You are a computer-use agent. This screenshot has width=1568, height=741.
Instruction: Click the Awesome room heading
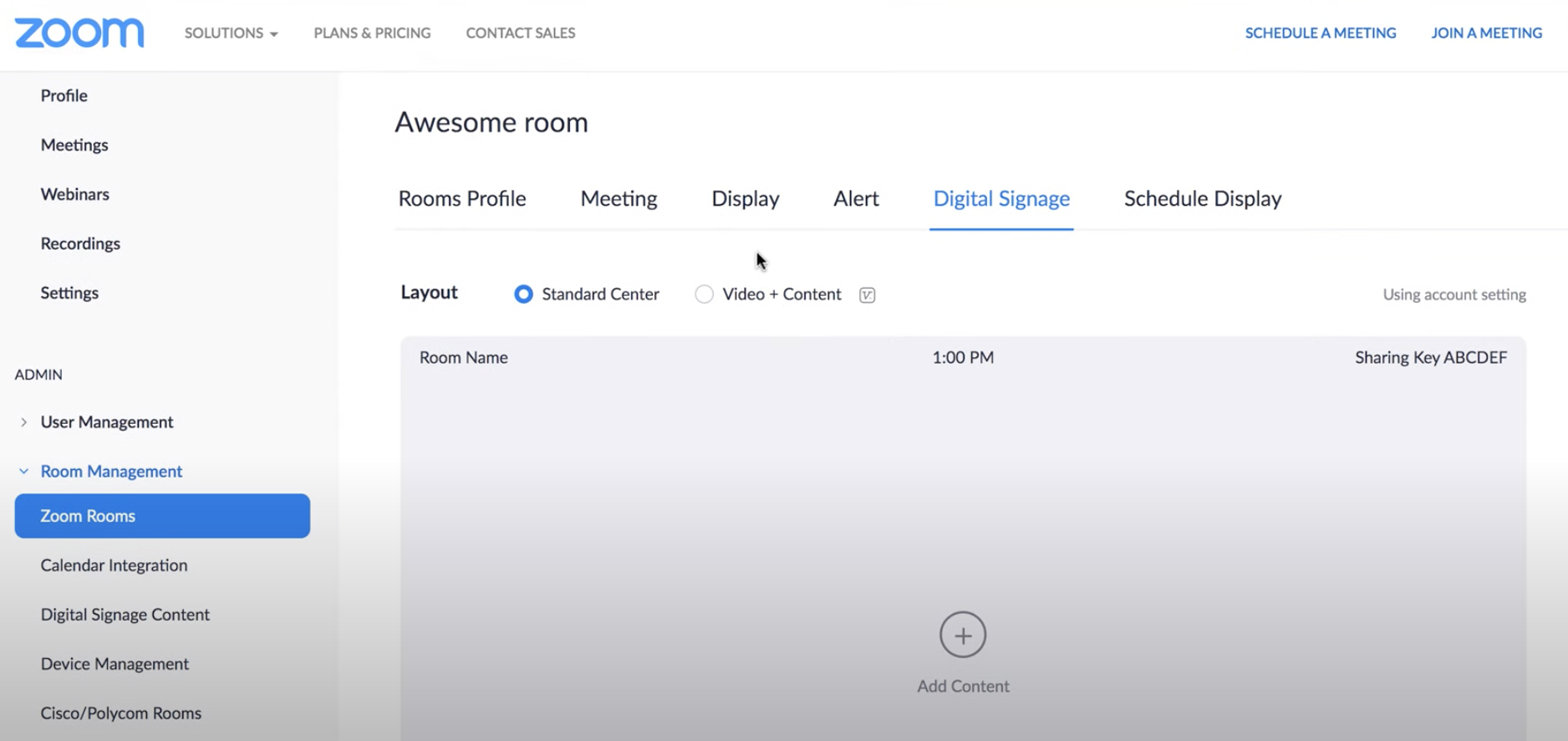[491, 123]
